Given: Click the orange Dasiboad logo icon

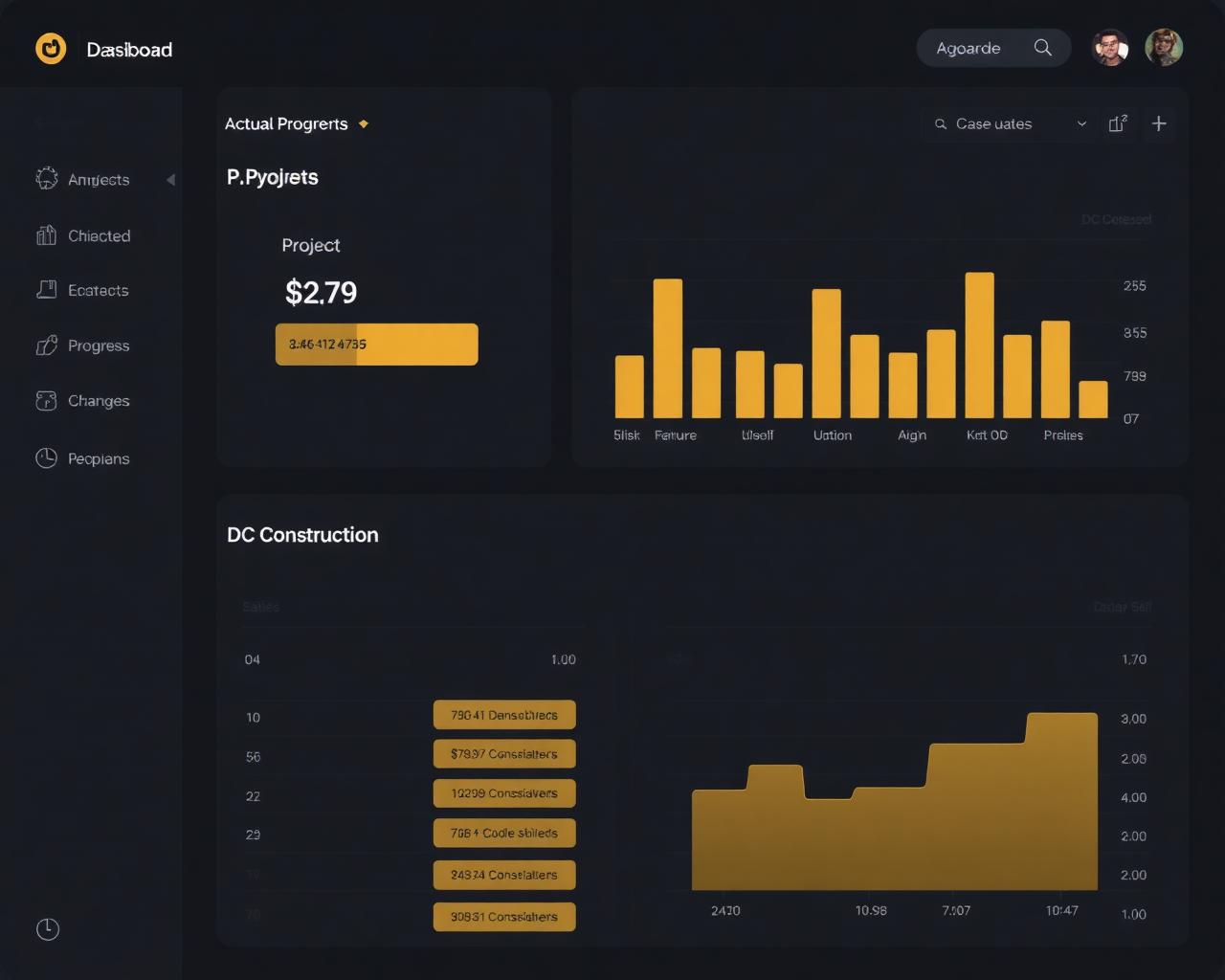Looking at the screenshot, I should click(51, 48).
